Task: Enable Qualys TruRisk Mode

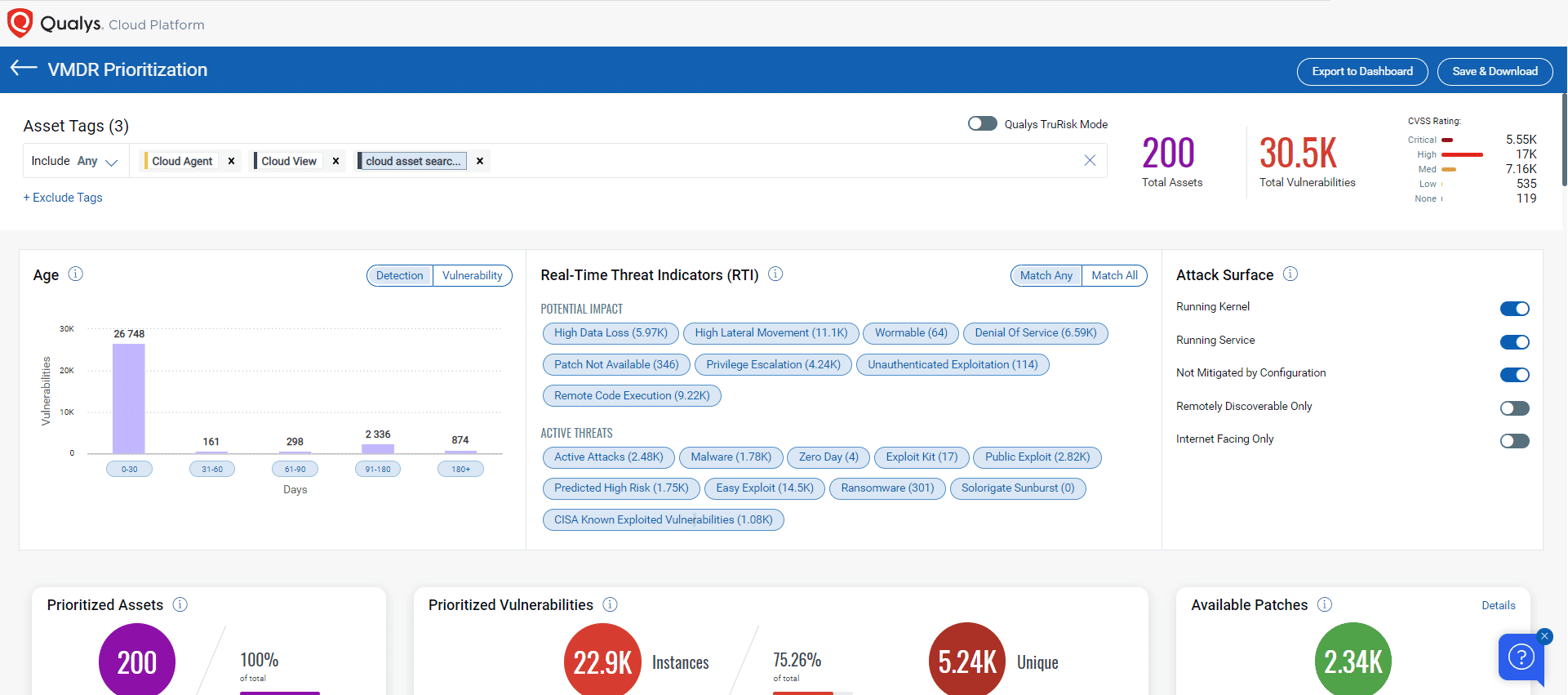Action: (x=983, y=123)
